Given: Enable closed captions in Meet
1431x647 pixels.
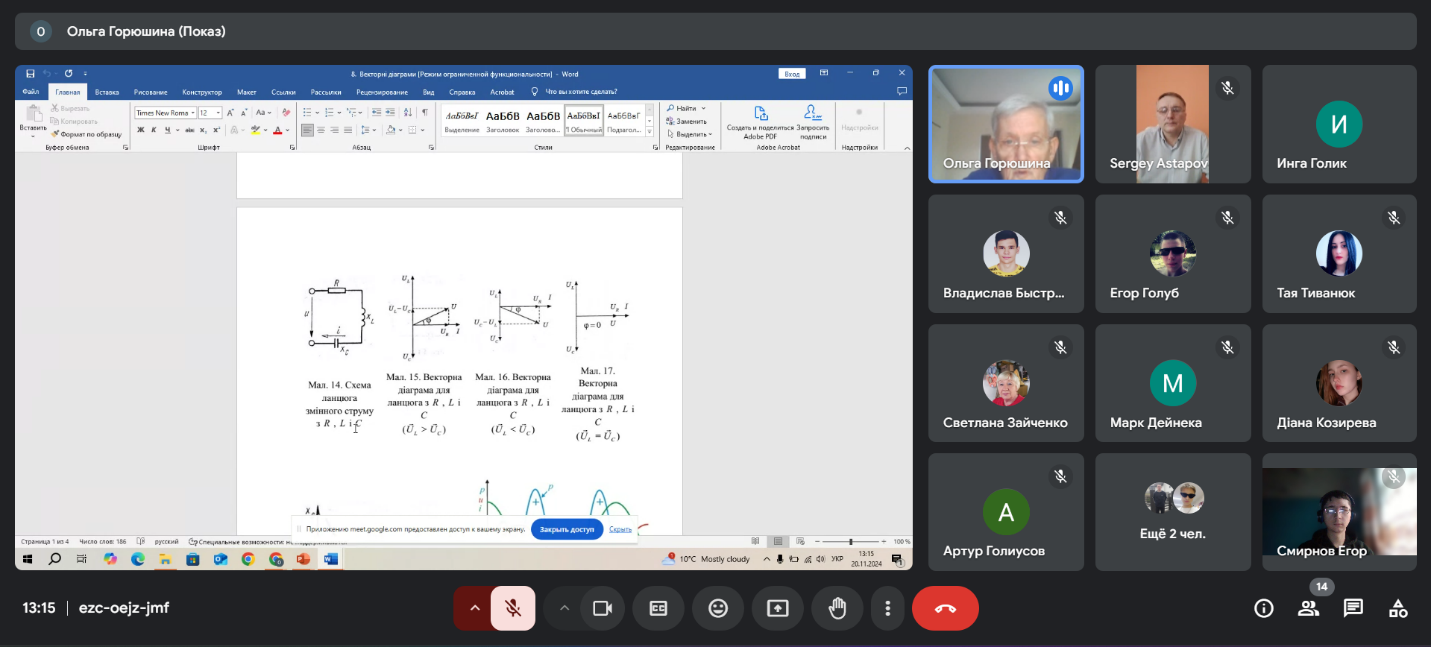Looking at the screenshot, I should click(658, 608).
